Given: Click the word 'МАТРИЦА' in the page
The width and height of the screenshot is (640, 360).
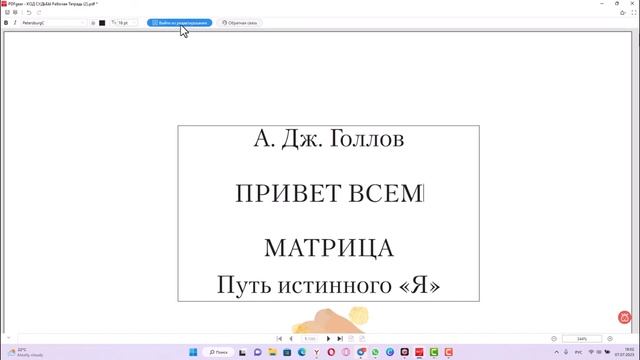Looking at the screenshot, I should point(329,248).
